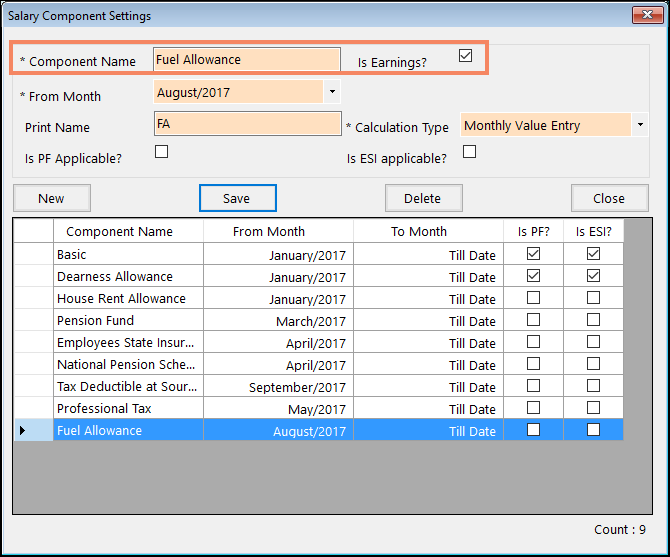Image resolution: width=670 pixels, height=557 pixels.
Task: Check Is PF for Pension Fund row
Action: point(533,320)
